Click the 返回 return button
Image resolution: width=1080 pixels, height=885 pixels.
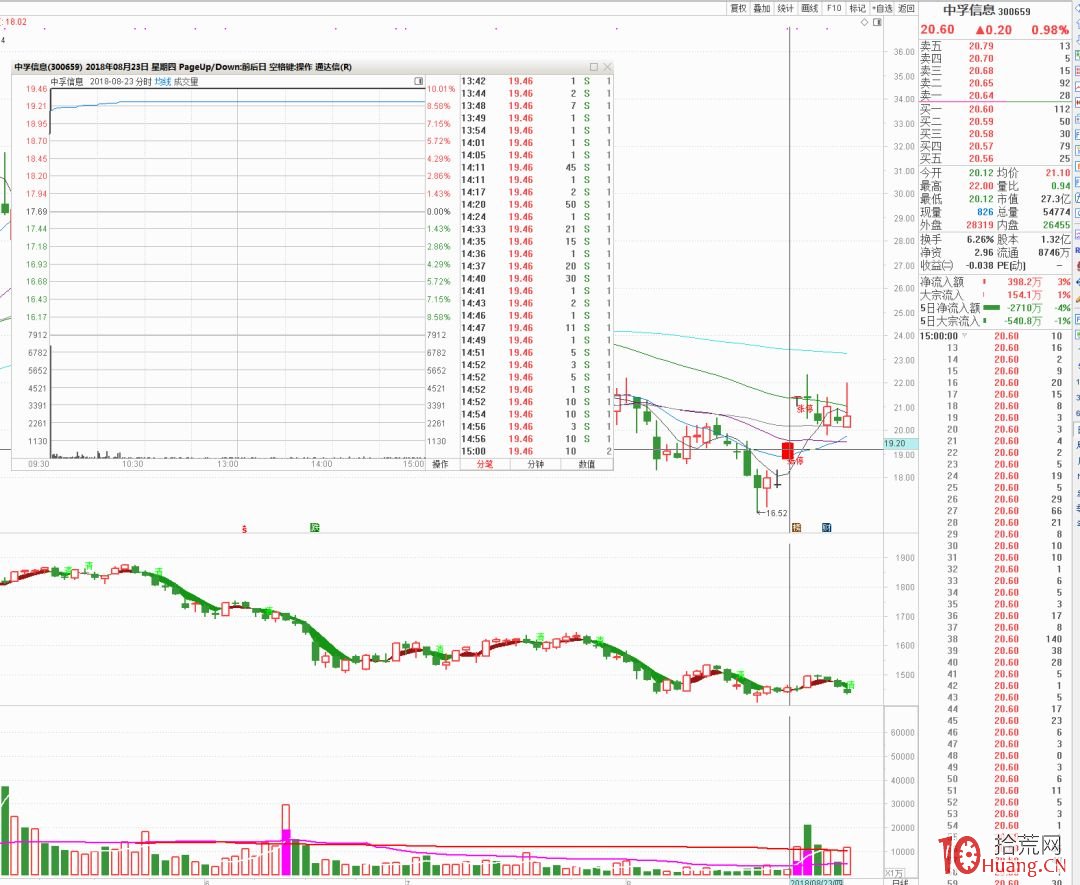906,8
